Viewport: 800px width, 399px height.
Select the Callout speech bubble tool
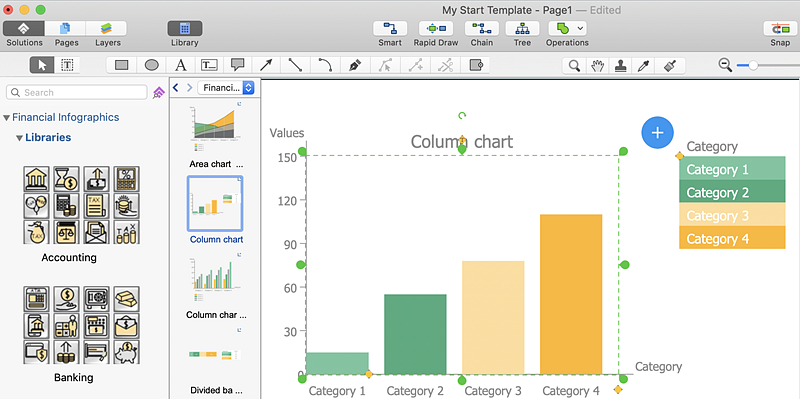point(238,65)
